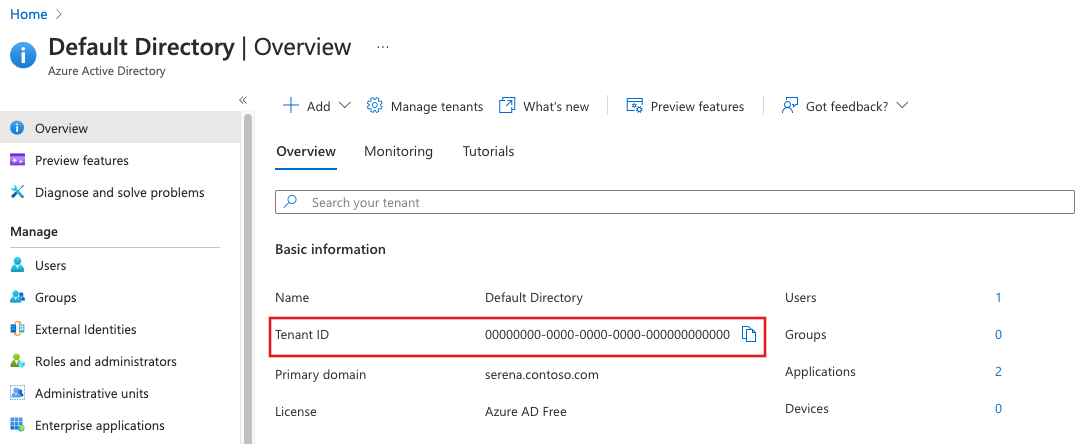Click the Default Directory name value
1085x444 pixels.
click(534, 298)
